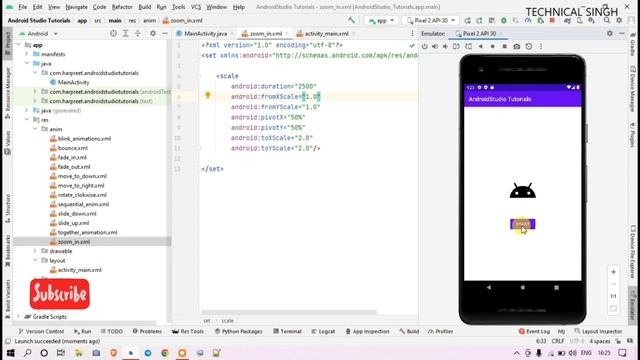Open the File menu

22,7
